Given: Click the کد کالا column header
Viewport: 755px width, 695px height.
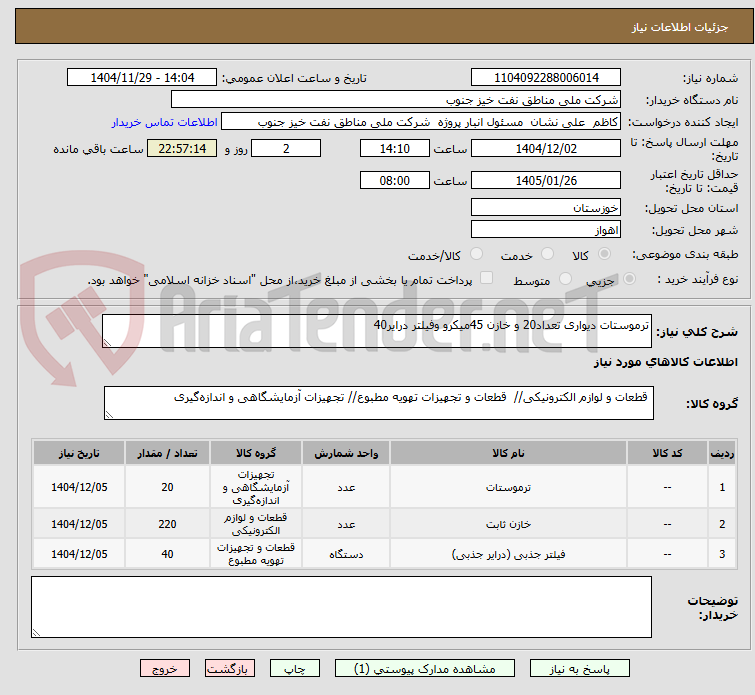Looking at the screenshot, I should [x=667, y=453].
